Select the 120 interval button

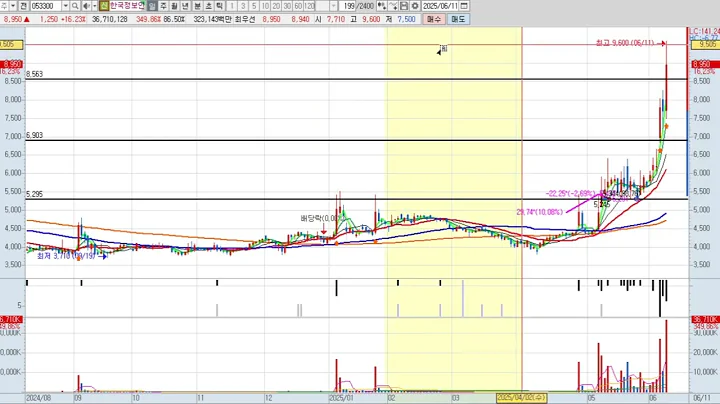point(309,6)
